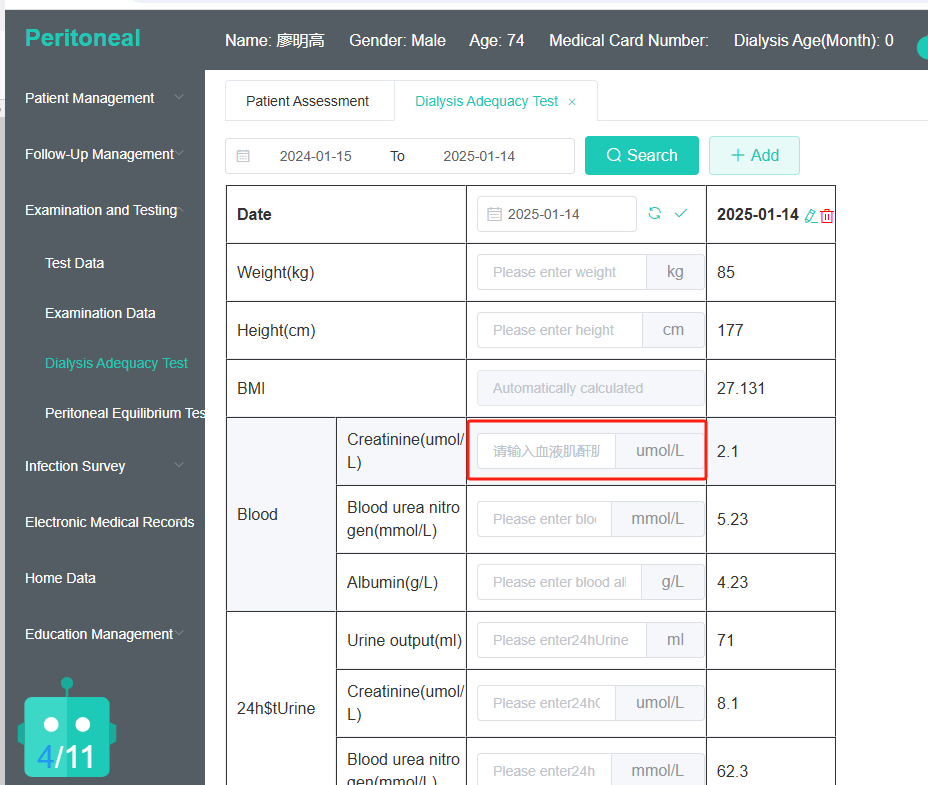This screenshot has height=785, width=928.
Task: Click the Search button
Action: 642,155
